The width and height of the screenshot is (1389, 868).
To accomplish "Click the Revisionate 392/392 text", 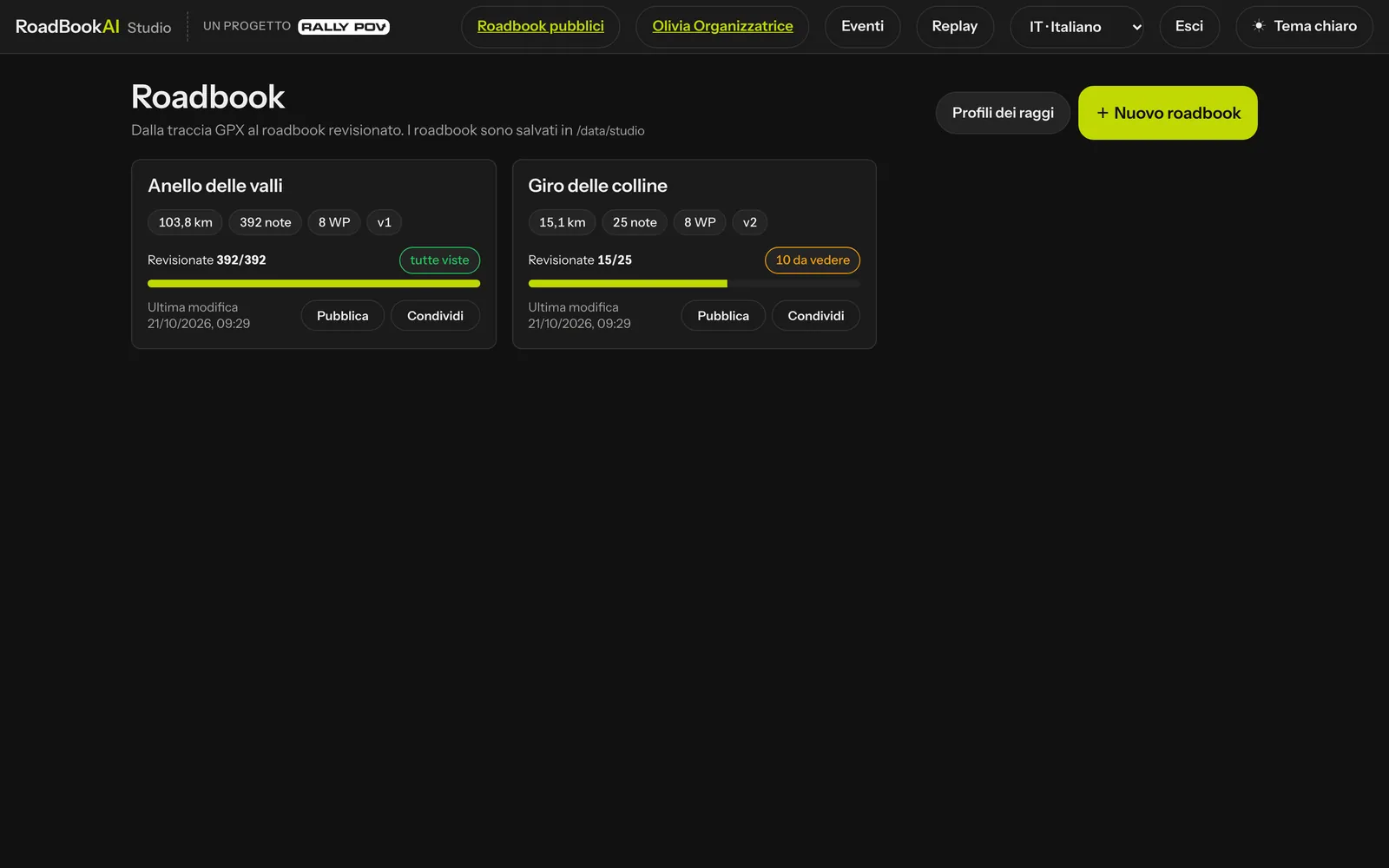I will pyautogui.click(x=207, y=260).
